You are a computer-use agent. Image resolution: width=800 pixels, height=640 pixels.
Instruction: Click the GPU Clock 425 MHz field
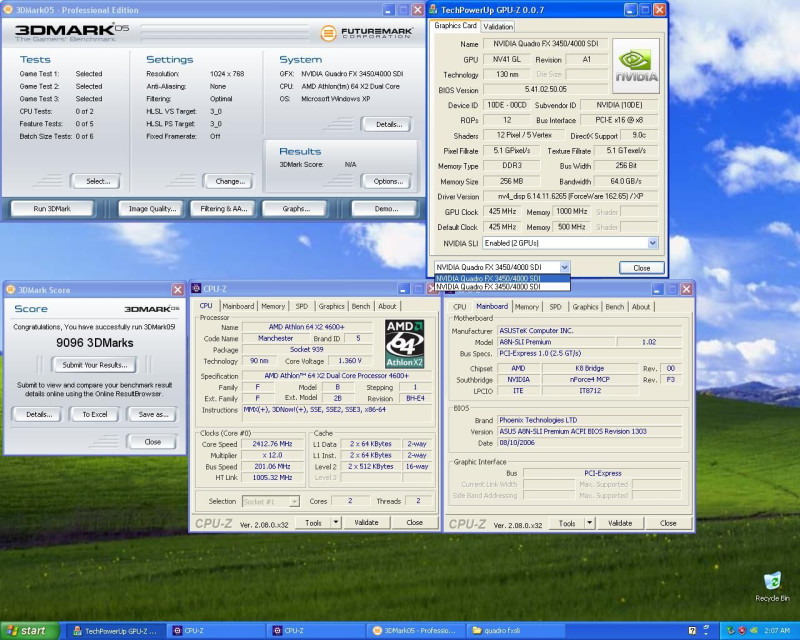[502, 211]
